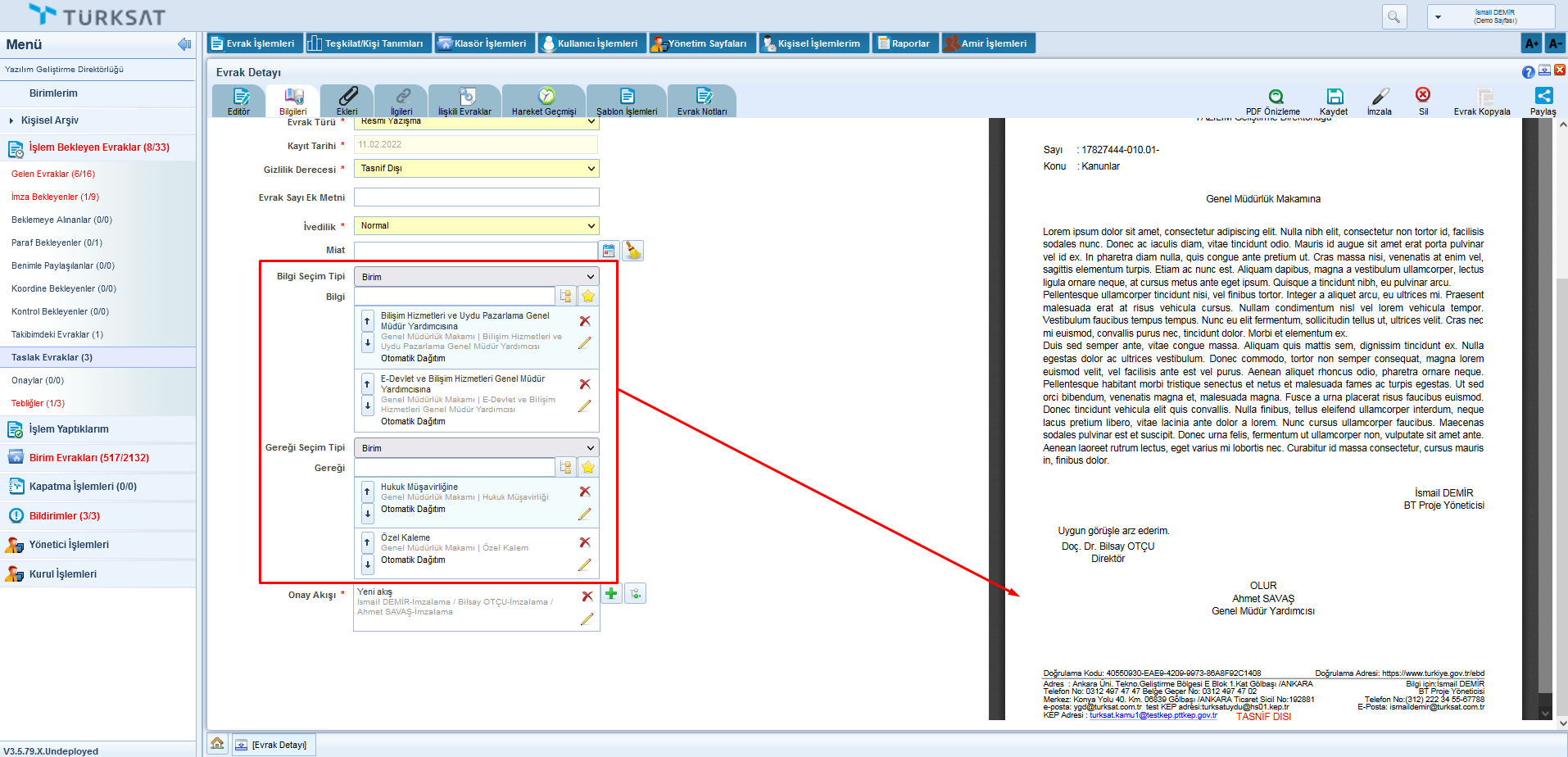
Task: Click the PDF Önizleme icon
Action: point(1276,97)
